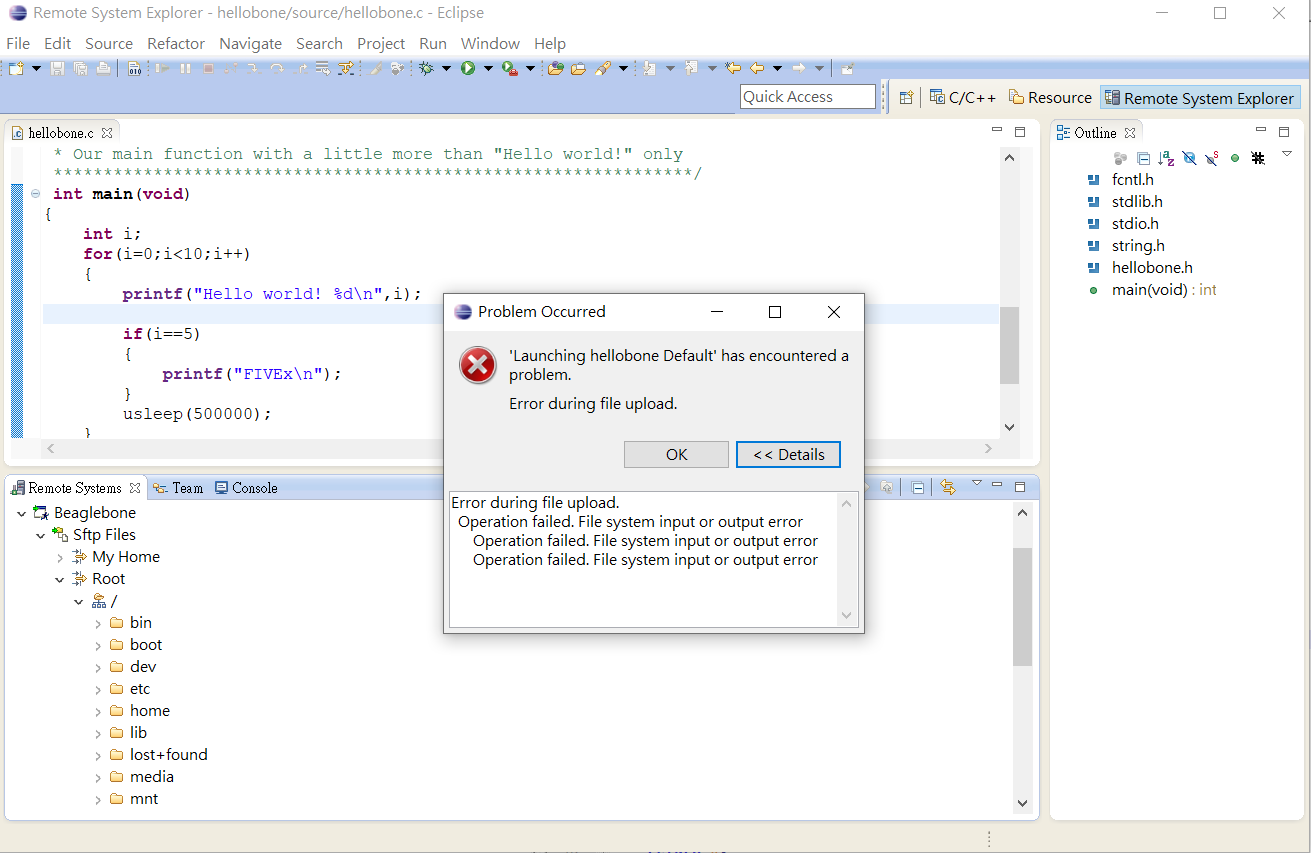Viewport: 1311px width, 853px height.
Task: Open the File menu
Action: click(18, 43)
